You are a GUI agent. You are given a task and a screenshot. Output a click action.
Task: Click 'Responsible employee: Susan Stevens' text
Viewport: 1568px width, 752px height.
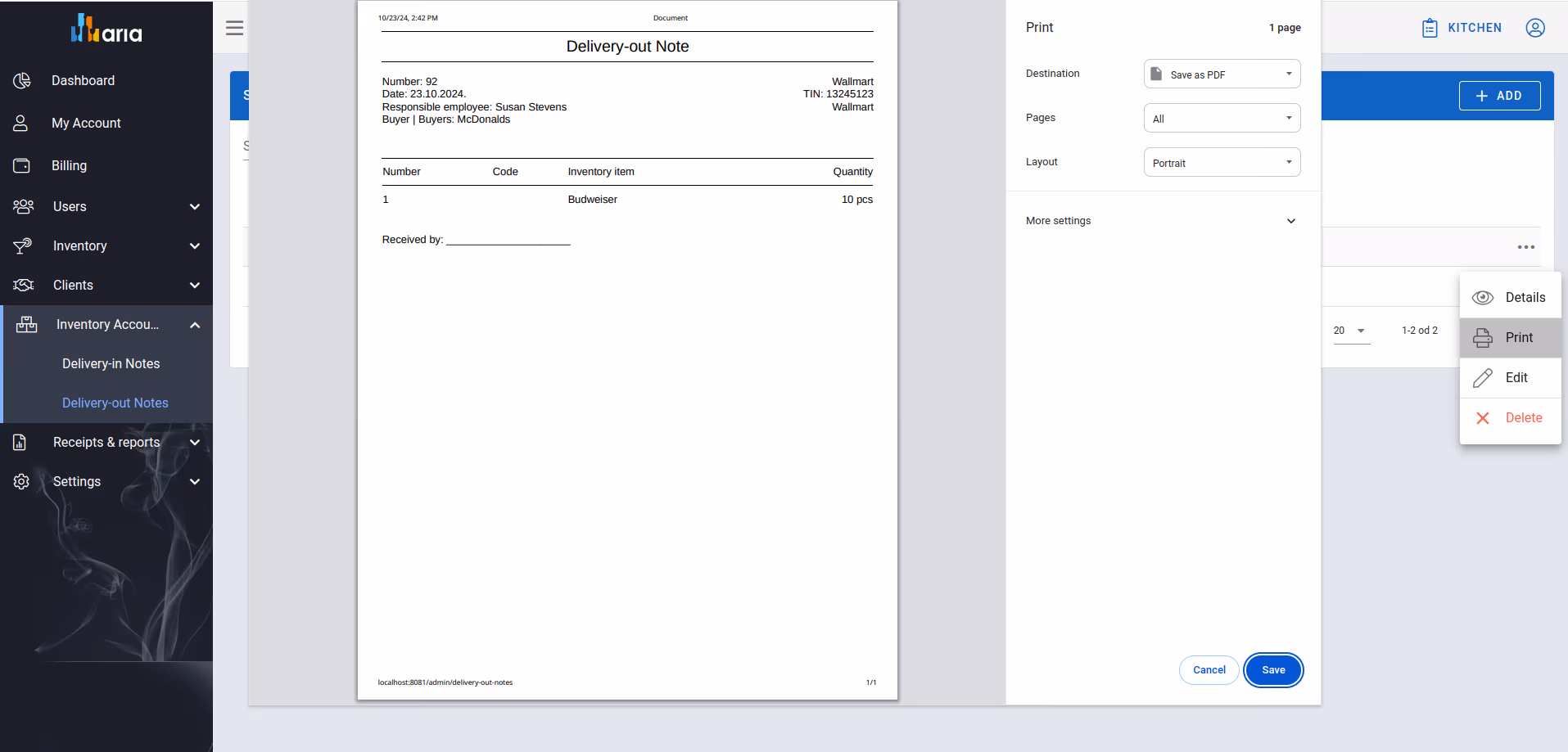(474, 107)
